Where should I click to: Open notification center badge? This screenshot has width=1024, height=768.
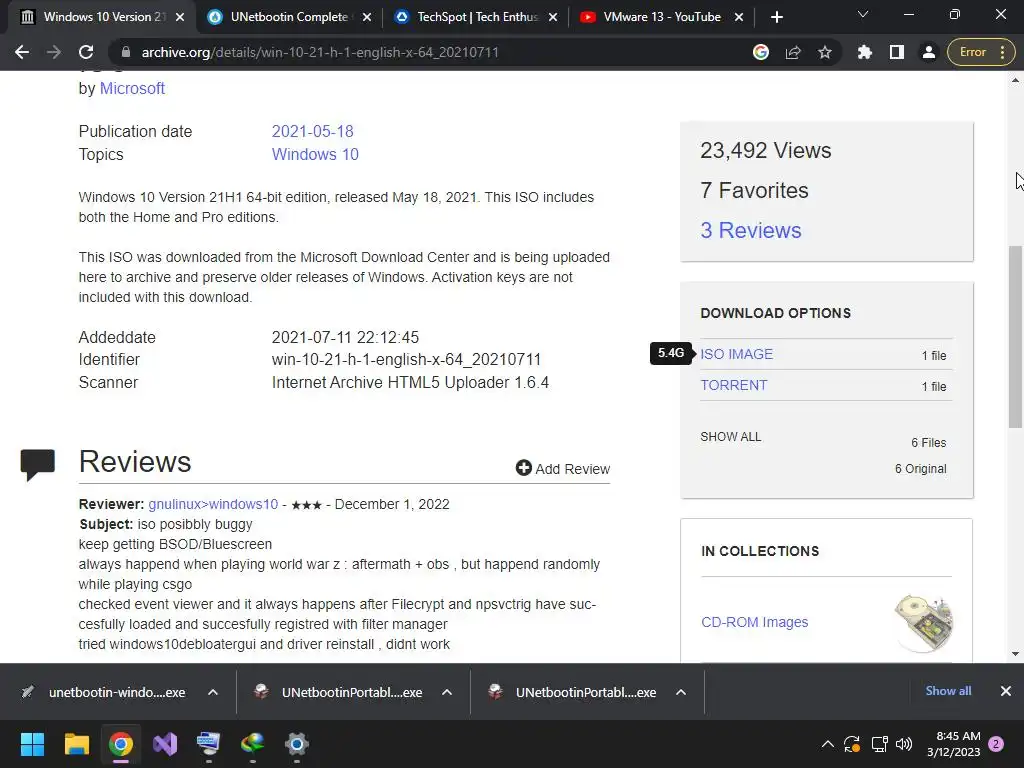point(996,744)
